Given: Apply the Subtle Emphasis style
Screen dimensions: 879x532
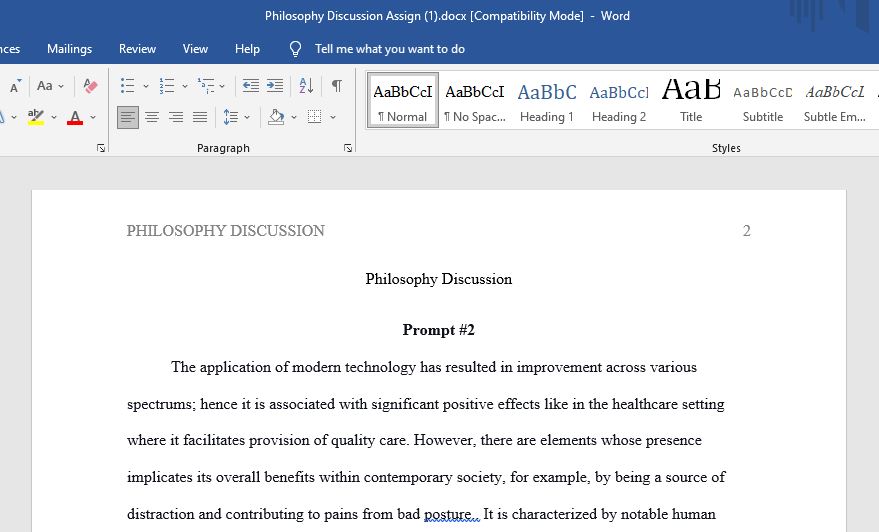Looking at the screenshot, I should tap(835, 100).
